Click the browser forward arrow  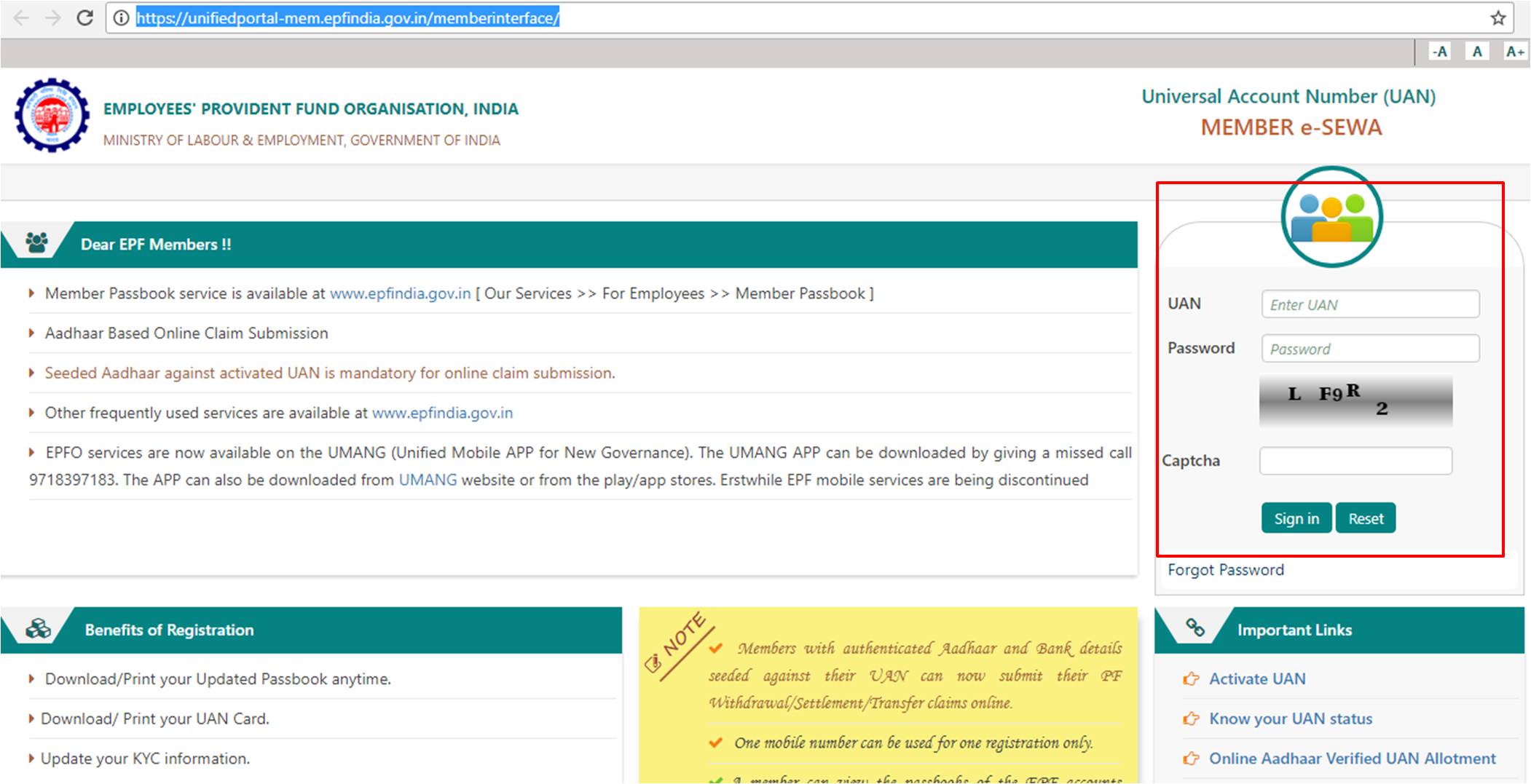point(52,17)
